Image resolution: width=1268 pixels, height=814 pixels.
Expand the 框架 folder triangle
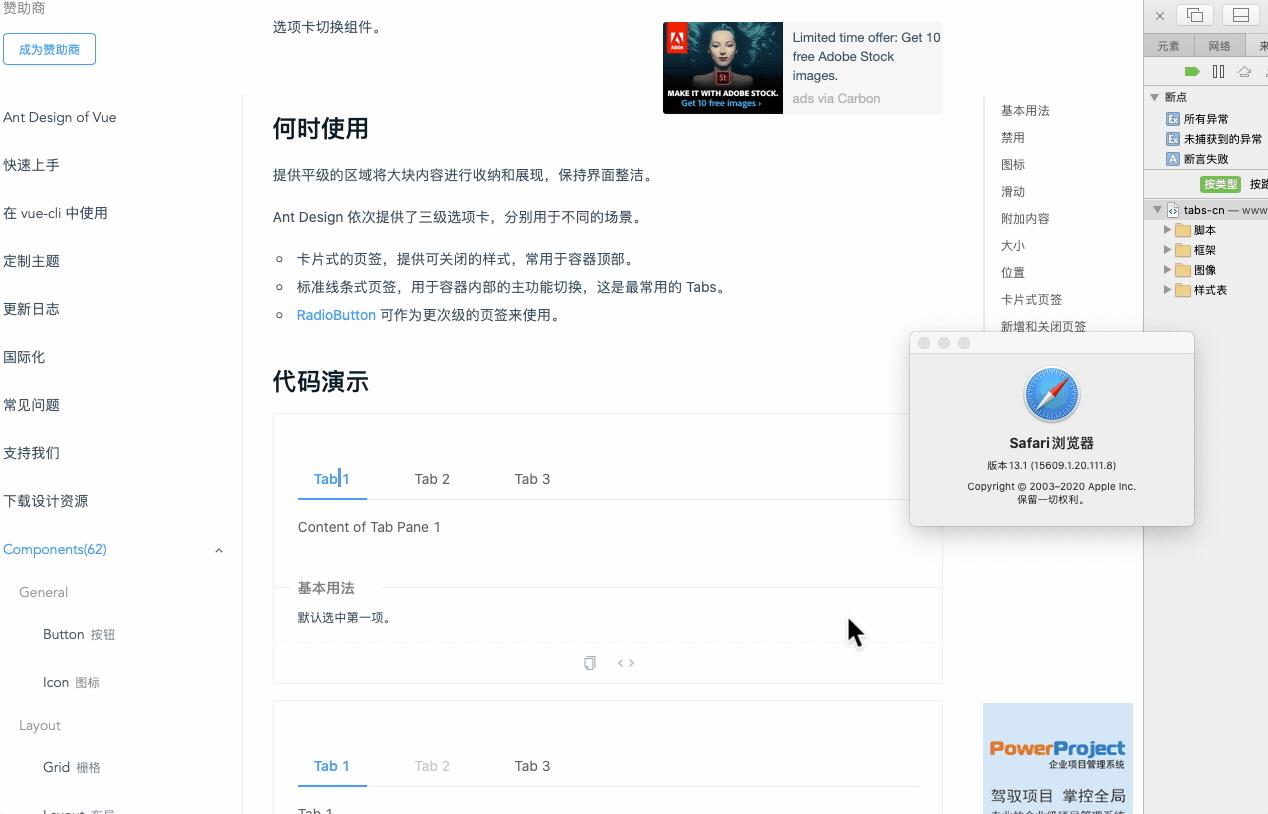pos(1167,250)
